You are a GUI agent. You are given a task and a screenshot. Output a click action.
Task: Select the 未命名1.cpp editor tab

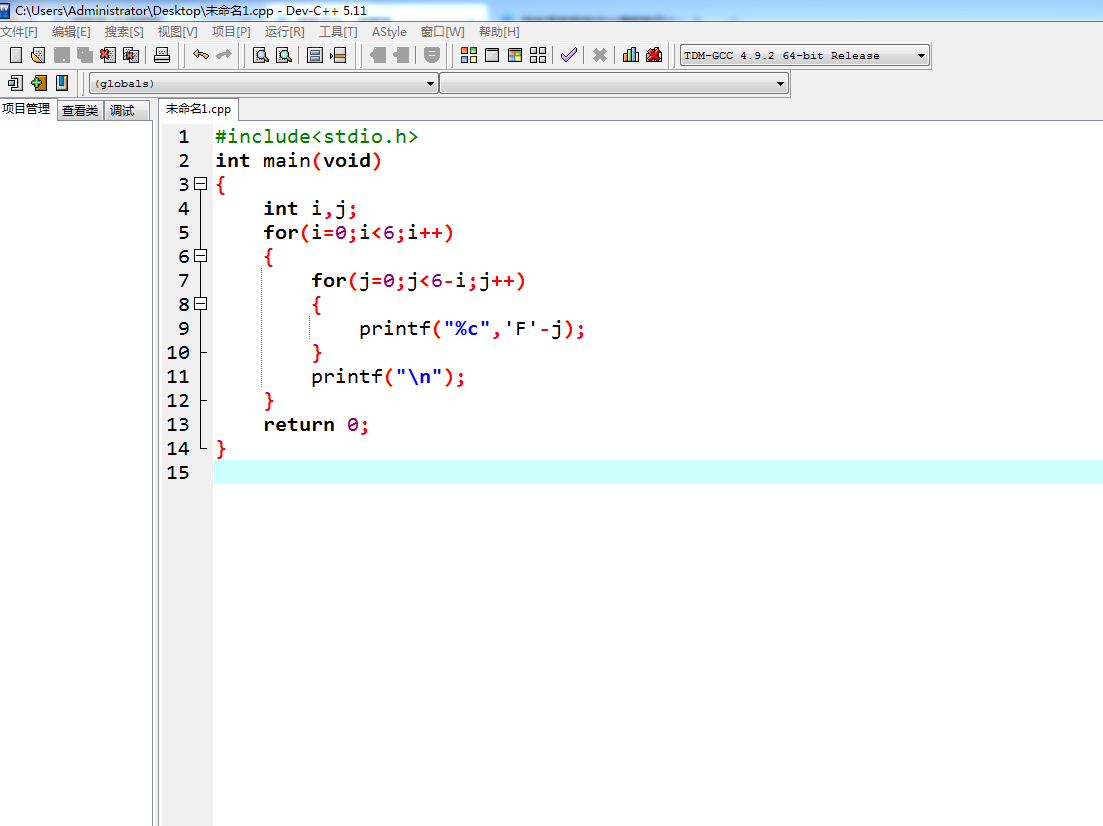(198, 109)
